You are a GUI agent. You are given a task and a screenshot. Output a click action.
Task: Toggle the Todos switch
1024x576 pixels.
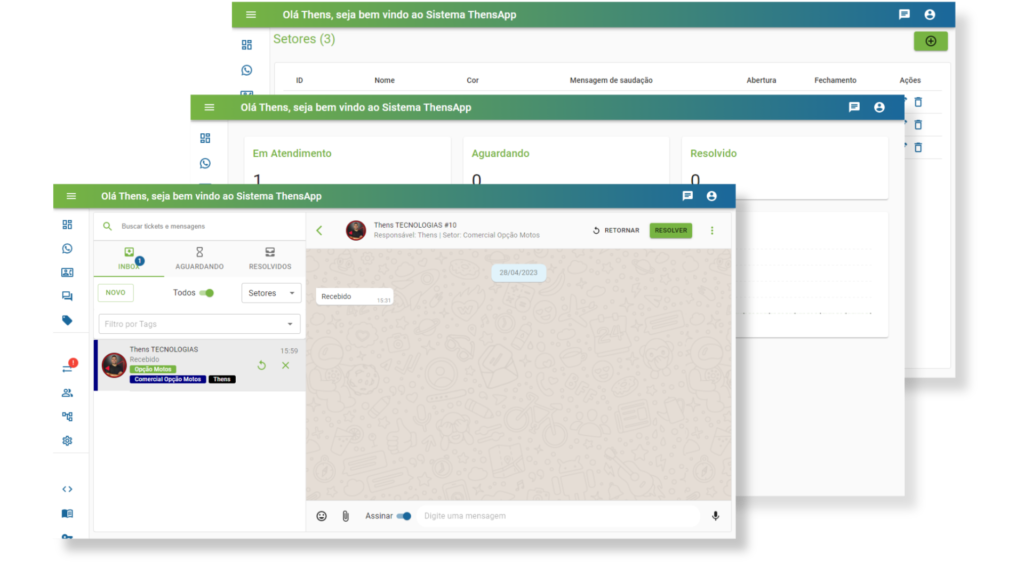pos(207,293)
